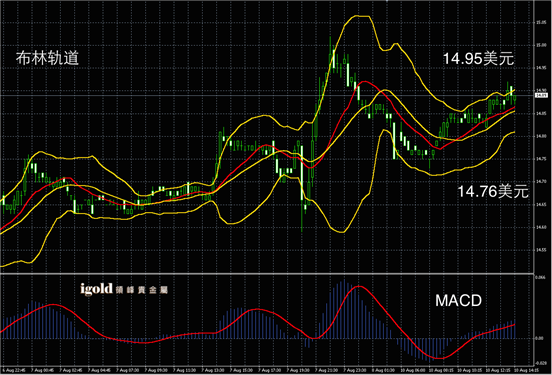Click the 15.05 price axis label

click(541, 23)
